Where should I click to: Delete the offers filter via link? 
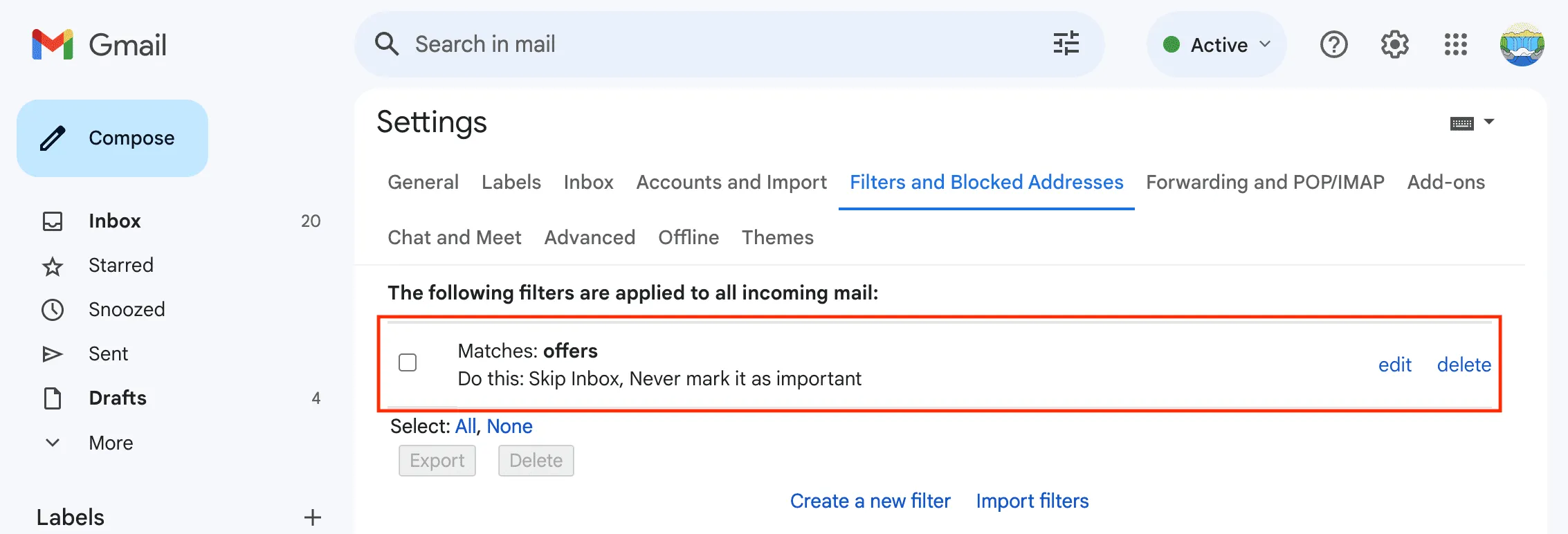(x=1464, y=365)
